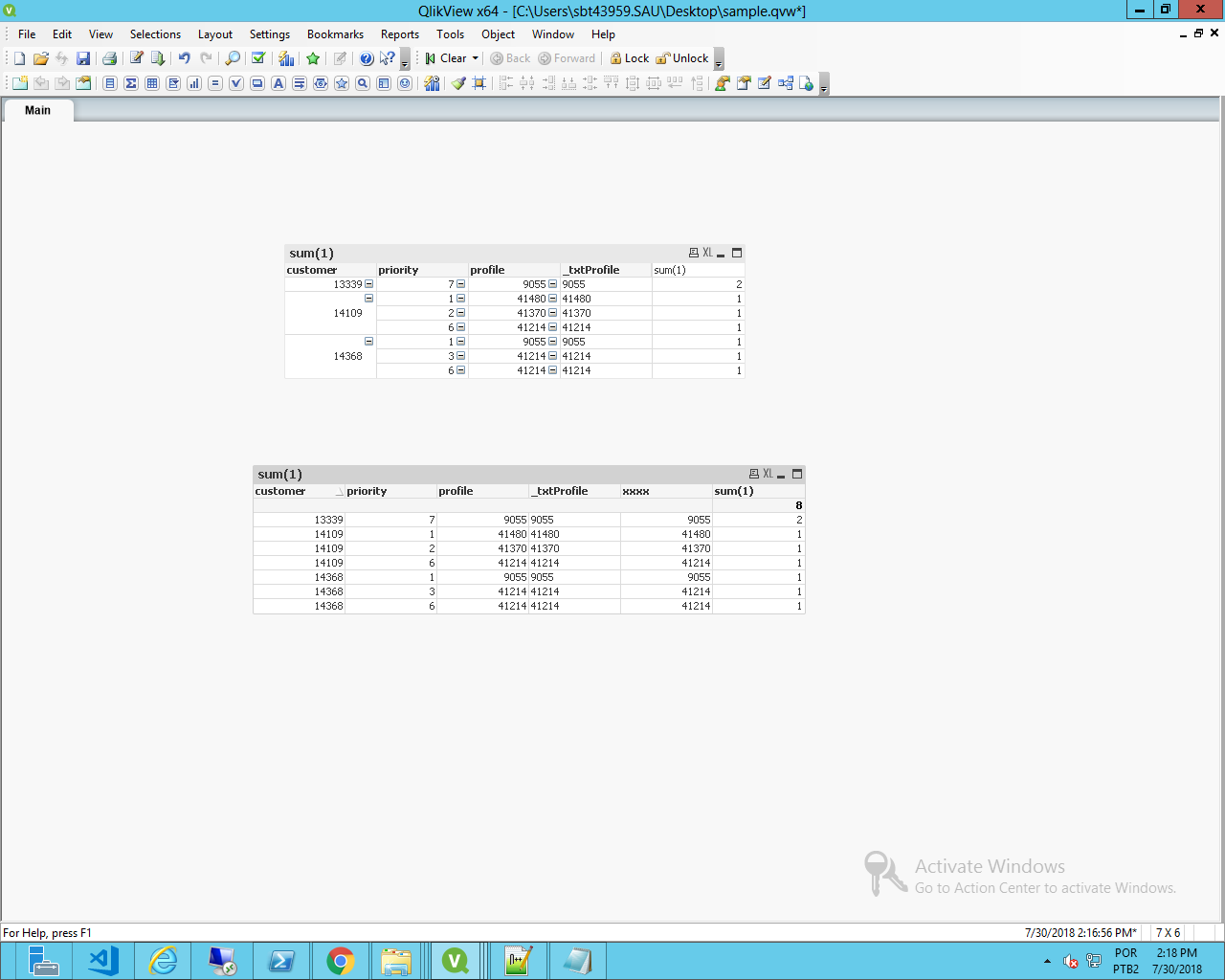Open the Search magnifier tool
The height and width of the screenshot is (980, 1225).
pos(232,58)
